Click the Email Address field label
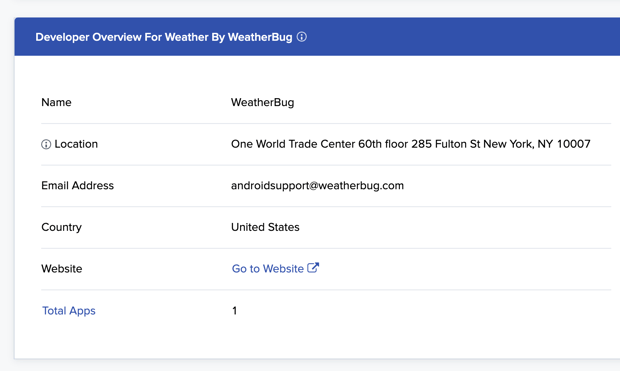This screenshot has width=620, height=371. pos(78,186)
